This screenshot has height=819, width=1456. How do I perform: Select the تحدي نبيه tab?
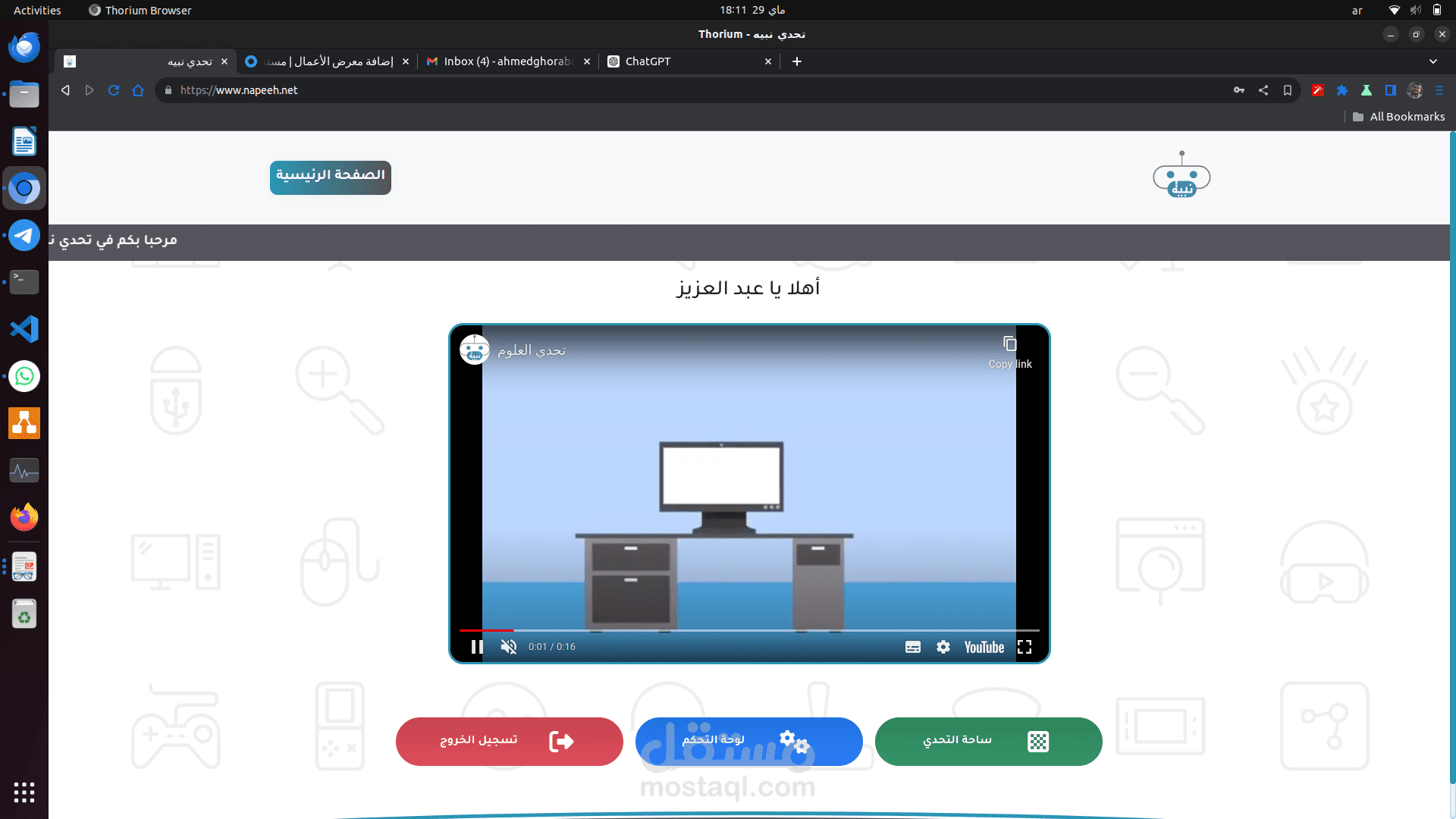(144, 61)
